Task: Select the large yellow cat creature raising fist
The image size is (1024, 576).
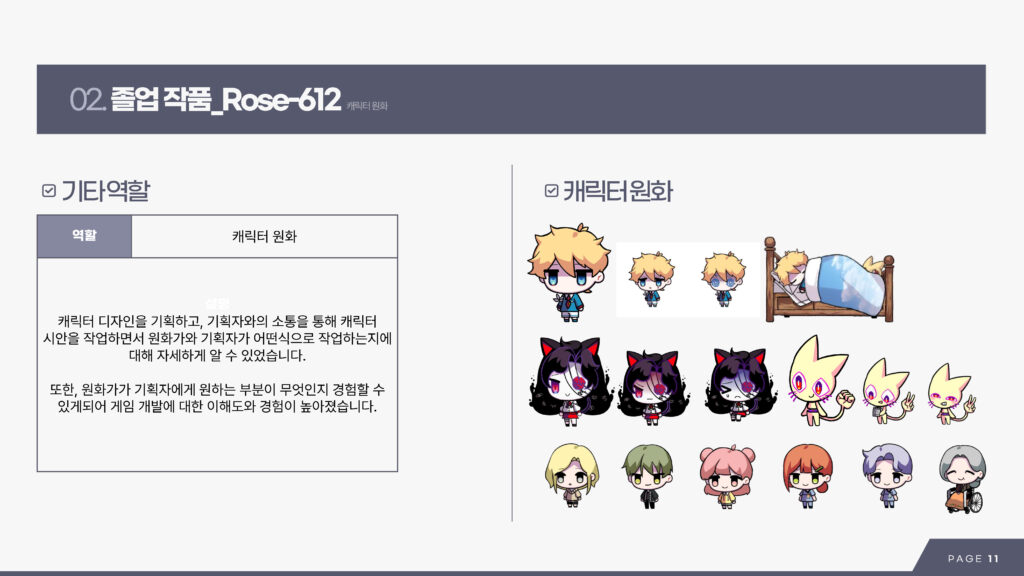Action: (820, 380)
